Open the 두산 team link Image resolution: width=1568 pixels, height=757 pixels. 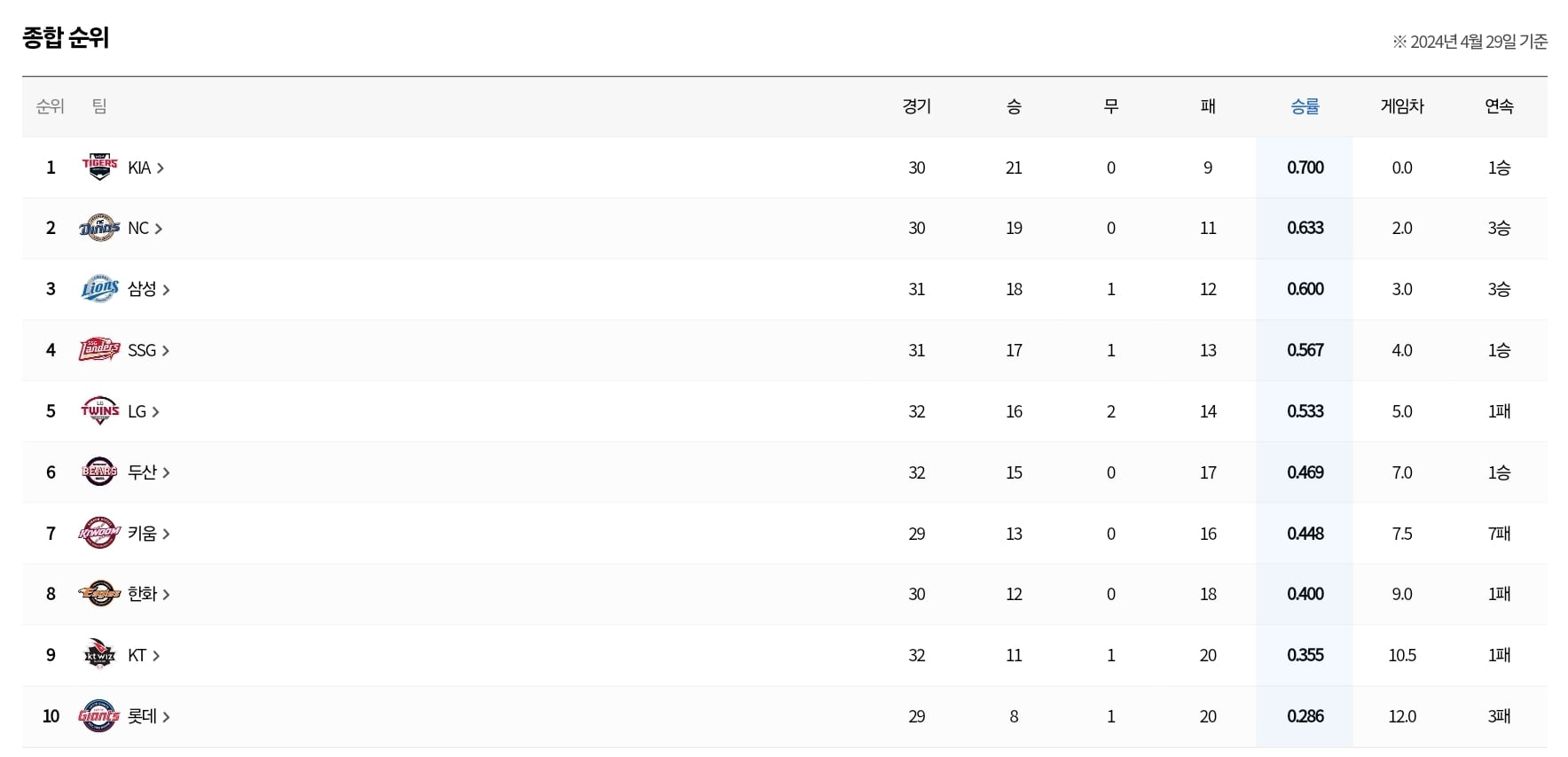click(142, 472)
